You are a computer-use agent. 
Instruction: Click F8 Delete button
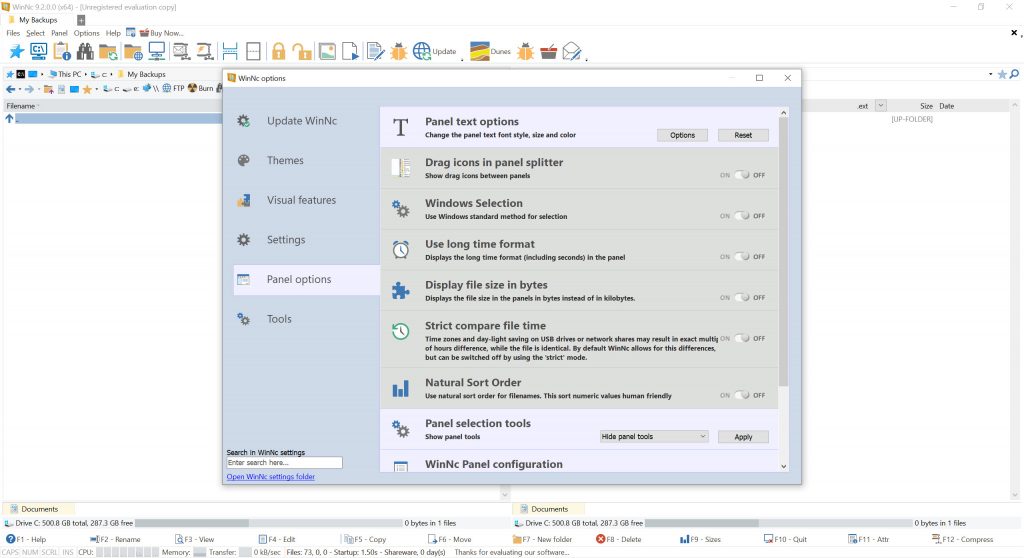(x=618, y=540)
